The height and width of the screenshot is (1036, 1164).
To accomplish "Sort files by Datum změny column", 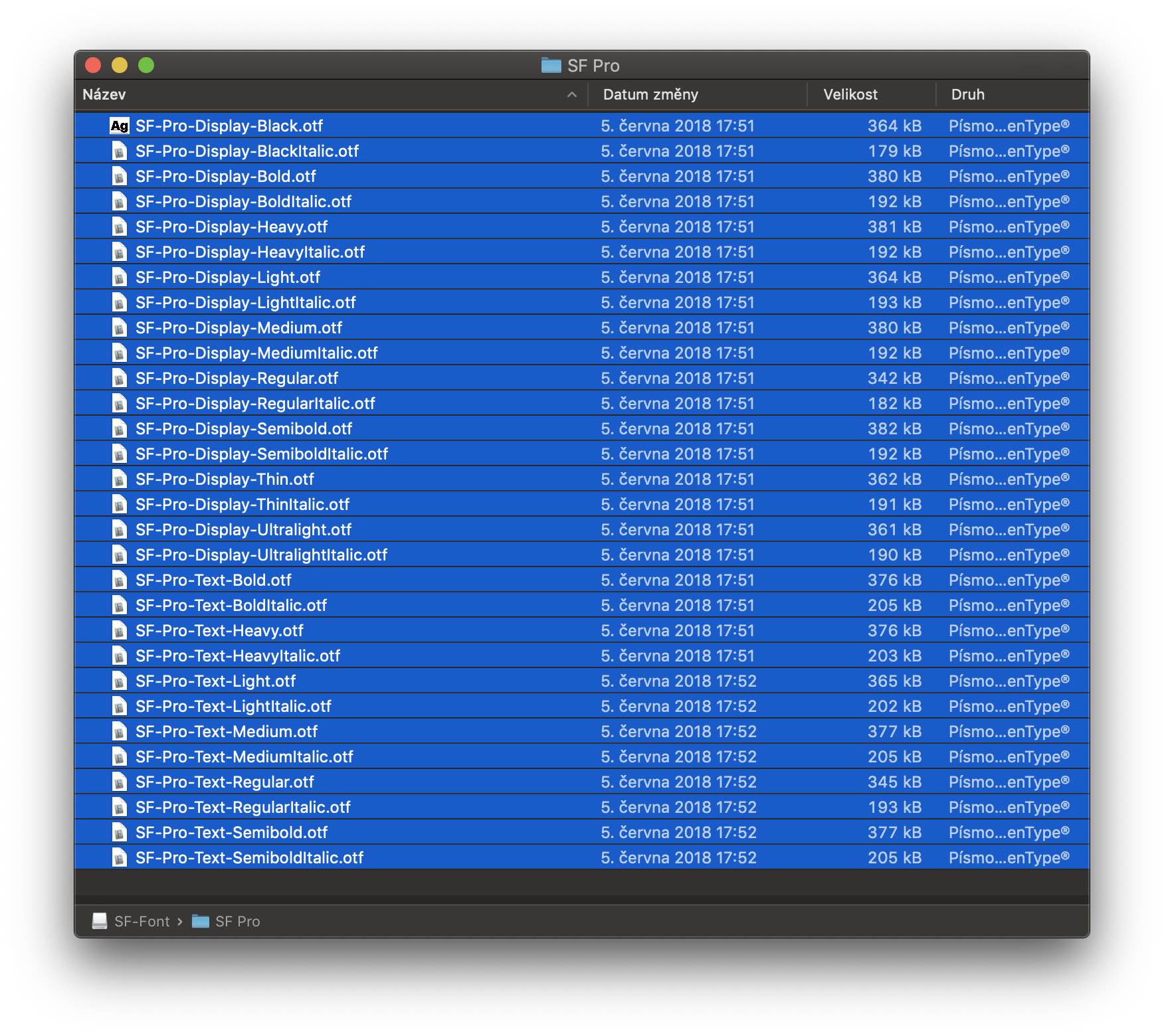I will pyautogui.click(x=650, y=94).
